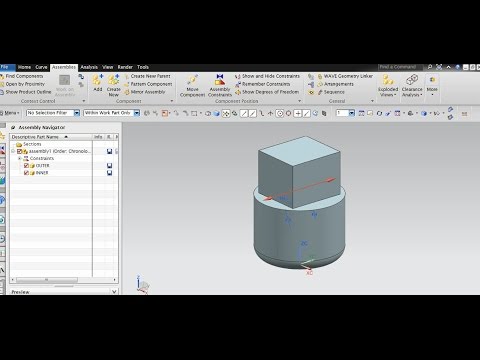
Task: Click Find Components
Action: tap(22, 76)
